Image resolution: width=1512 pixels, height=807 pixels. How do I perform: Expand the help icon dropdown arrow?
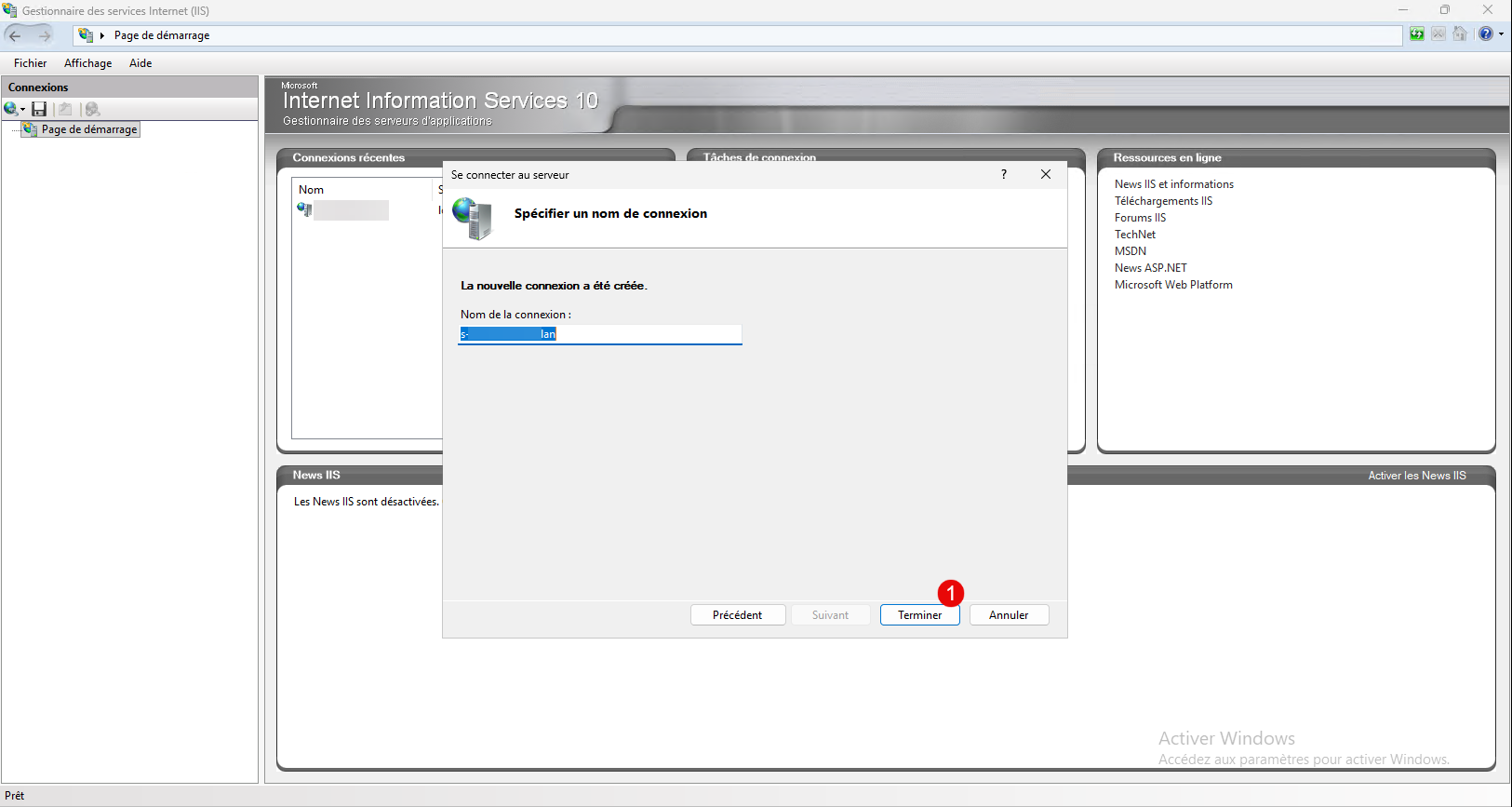click(x=1501, y=34)
